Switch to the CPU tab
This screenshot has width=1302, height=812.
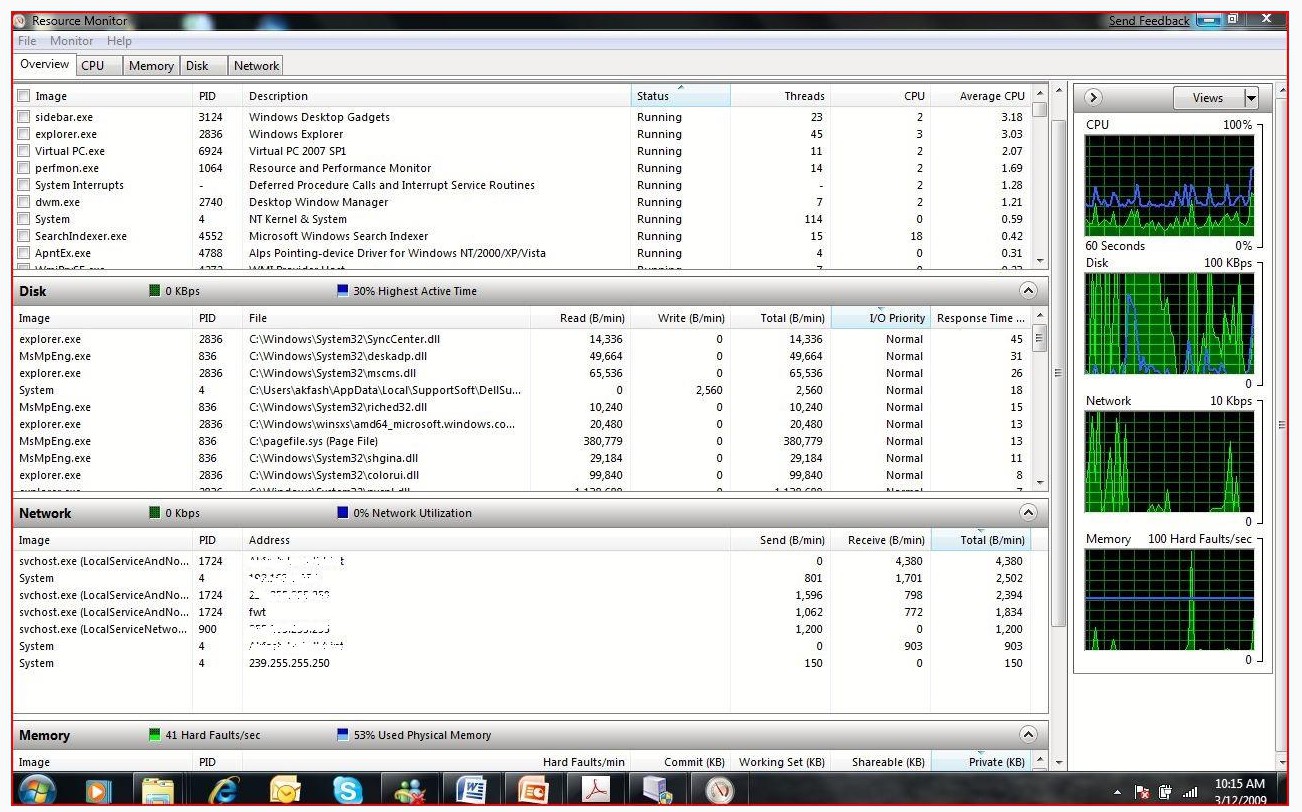pyautogui.click(x=93, y=65)
